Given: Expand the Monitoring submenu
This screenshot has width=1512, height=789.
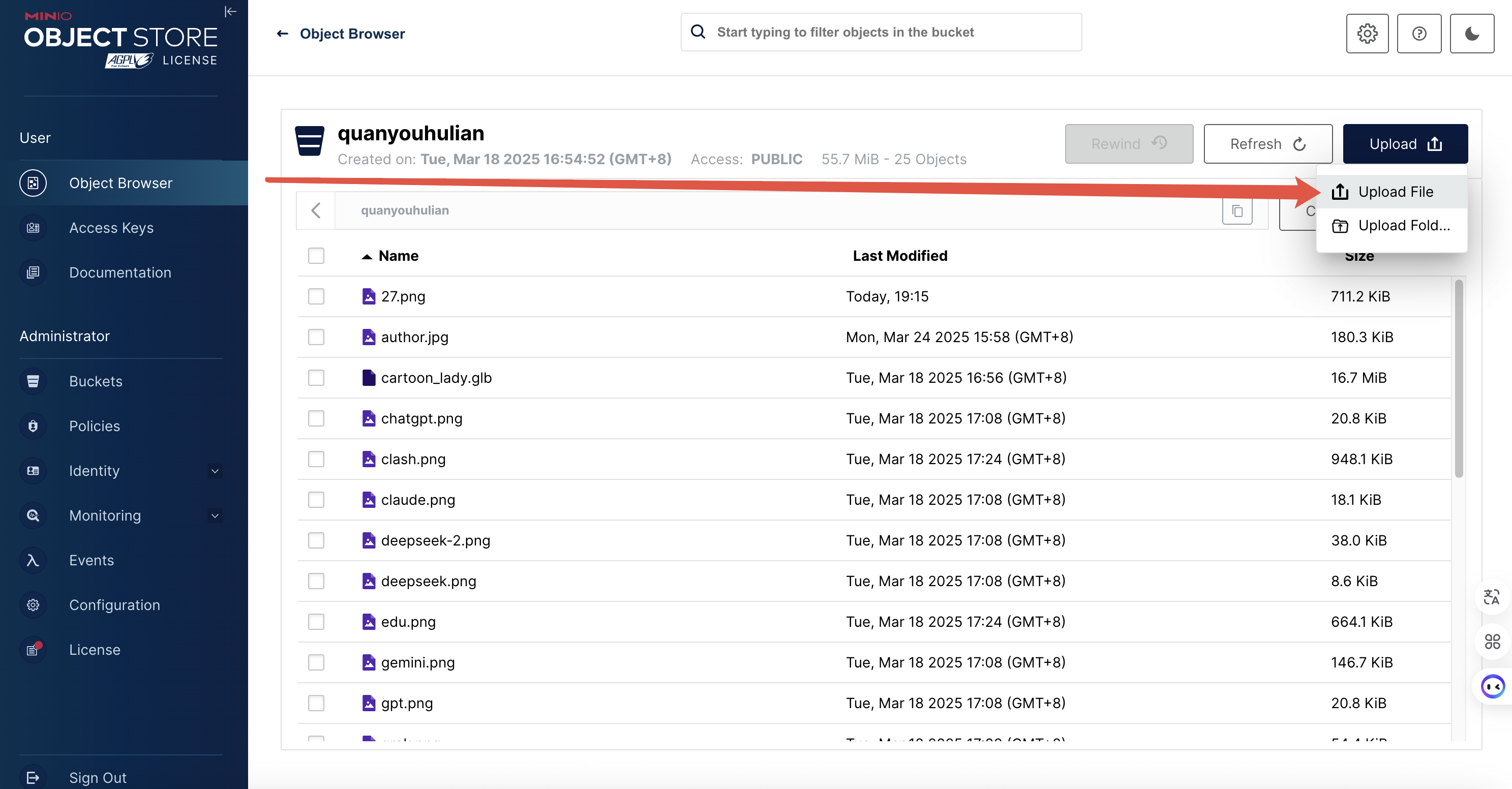Looking at the screenshot, I should point(215,515).
